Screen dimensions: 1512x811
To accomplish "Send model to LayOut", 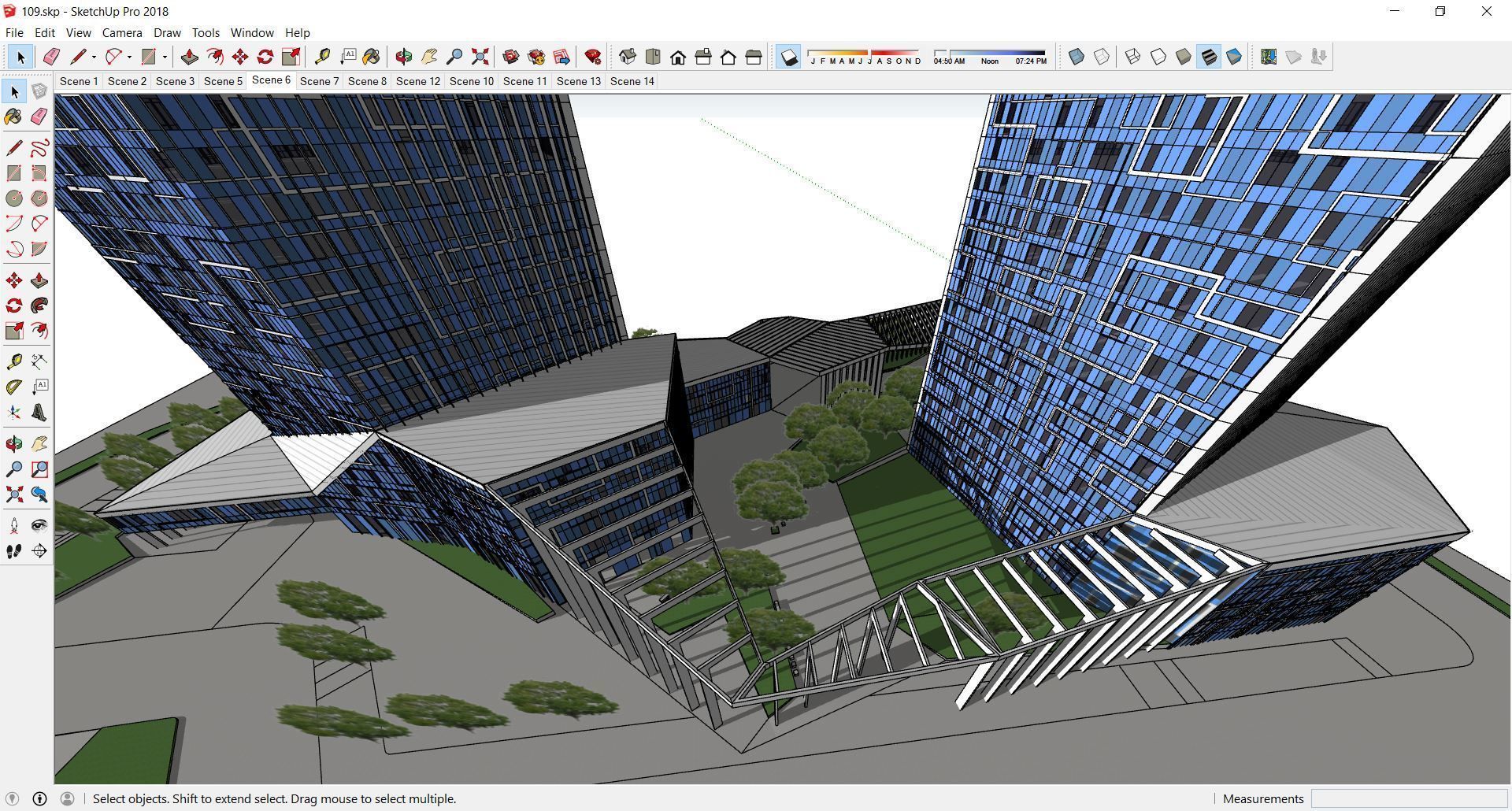I will (x=561, y=57).
